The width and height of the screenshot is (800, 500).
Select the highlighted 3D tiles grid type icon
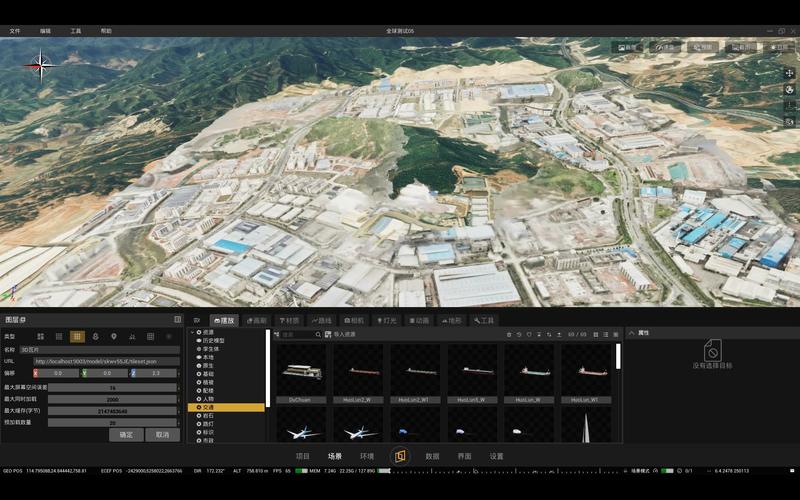pos(77,336)
